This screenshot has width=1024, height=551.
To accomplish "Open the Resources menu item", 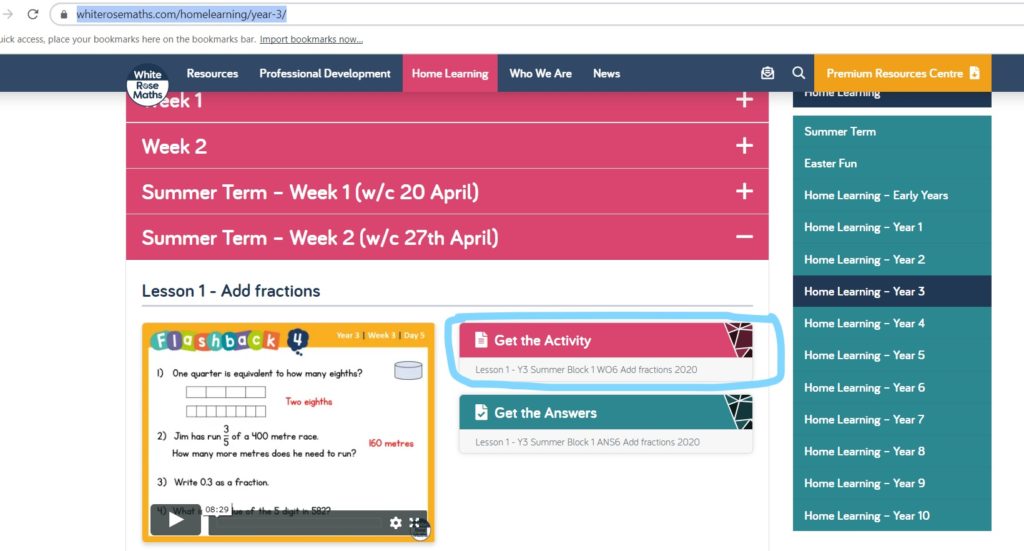I will [x=212, y=73].
